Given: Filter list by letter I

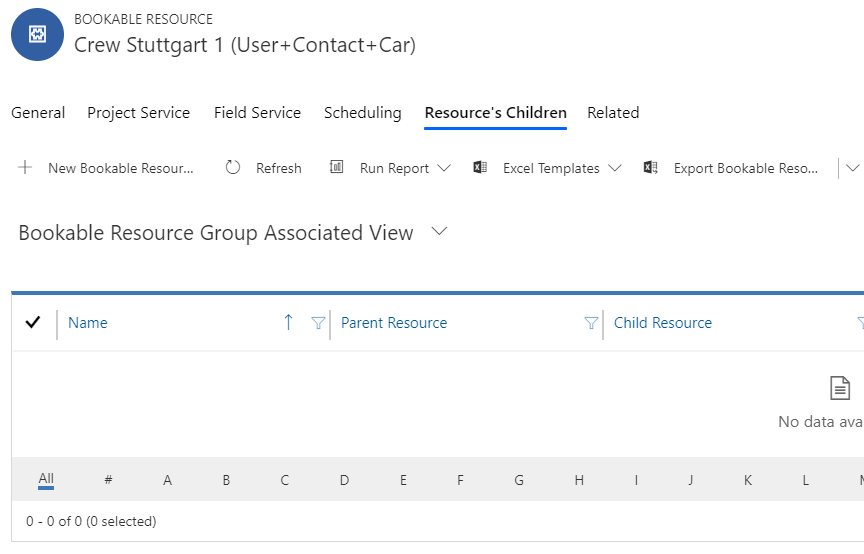Looking at the screenshot, I should coord(636,480).
